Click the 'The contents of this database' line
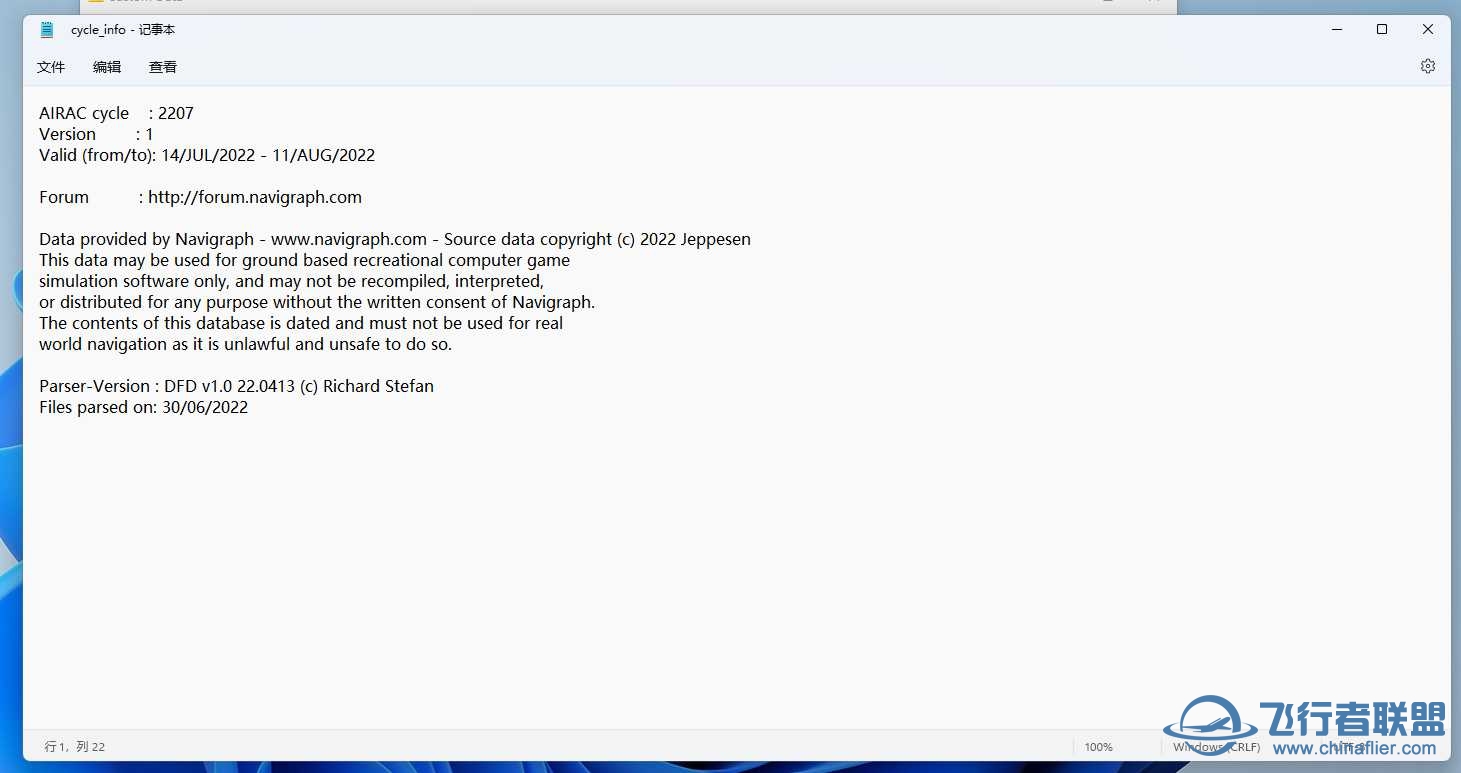 [x=301, y=323]
